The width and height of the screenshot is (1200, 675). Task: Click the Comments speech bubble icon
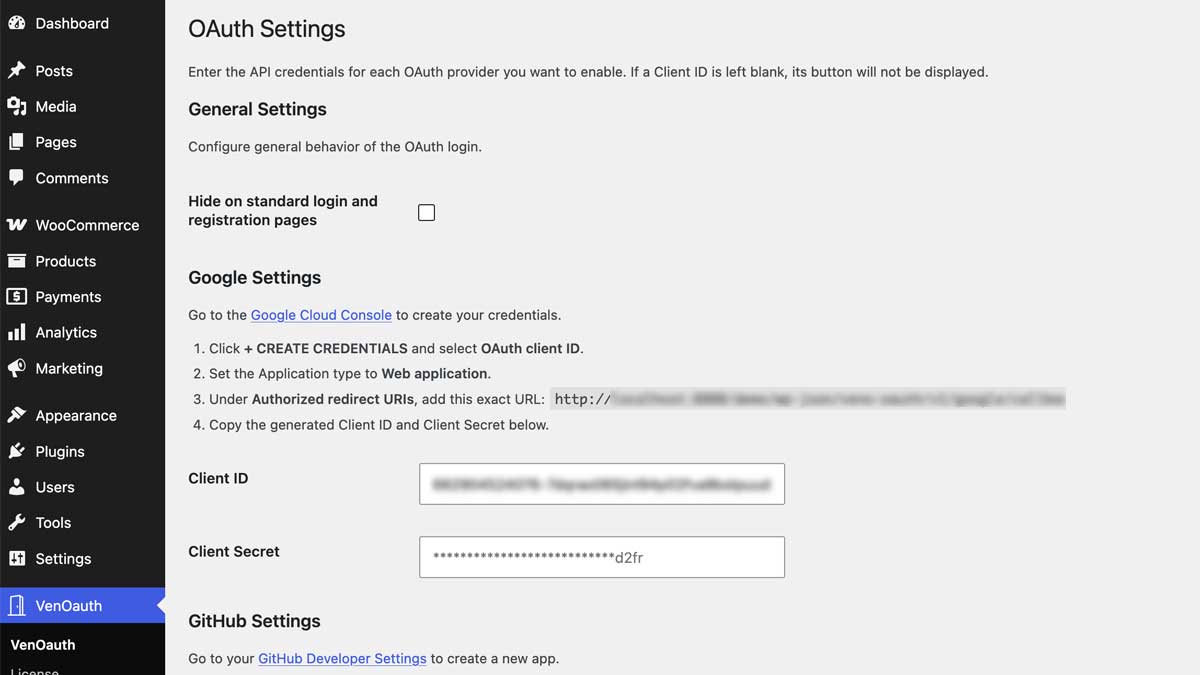click(x=16, y=178)
